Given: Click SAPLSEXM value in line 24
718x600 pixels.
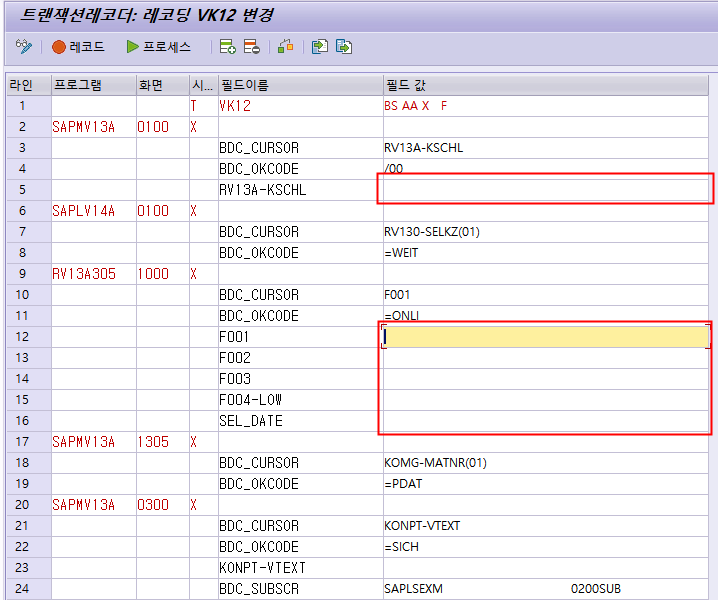Looking at the screenshot, I should click(413, 589).
